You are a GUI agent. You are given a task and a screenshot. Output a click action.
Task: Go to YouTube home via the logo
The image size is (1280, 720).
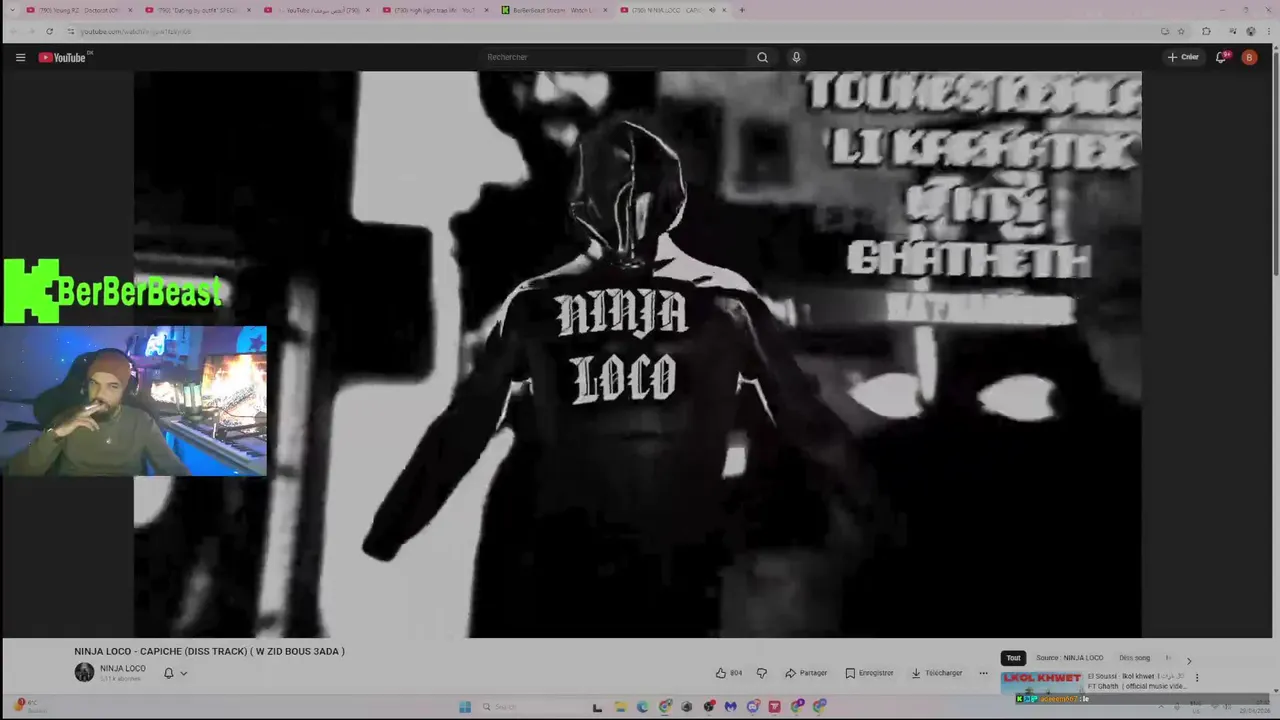65,57
